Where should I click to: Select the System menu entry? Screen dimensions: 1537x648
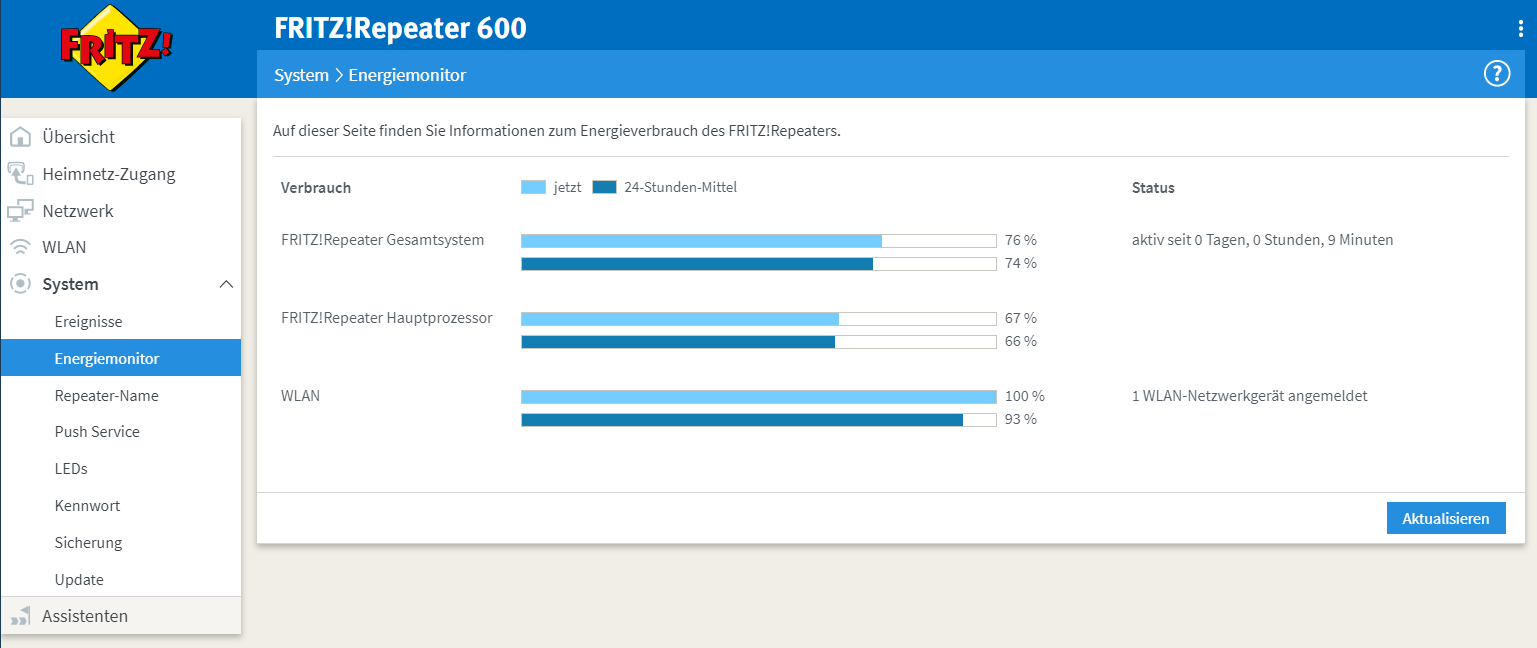tap(121, 284)
